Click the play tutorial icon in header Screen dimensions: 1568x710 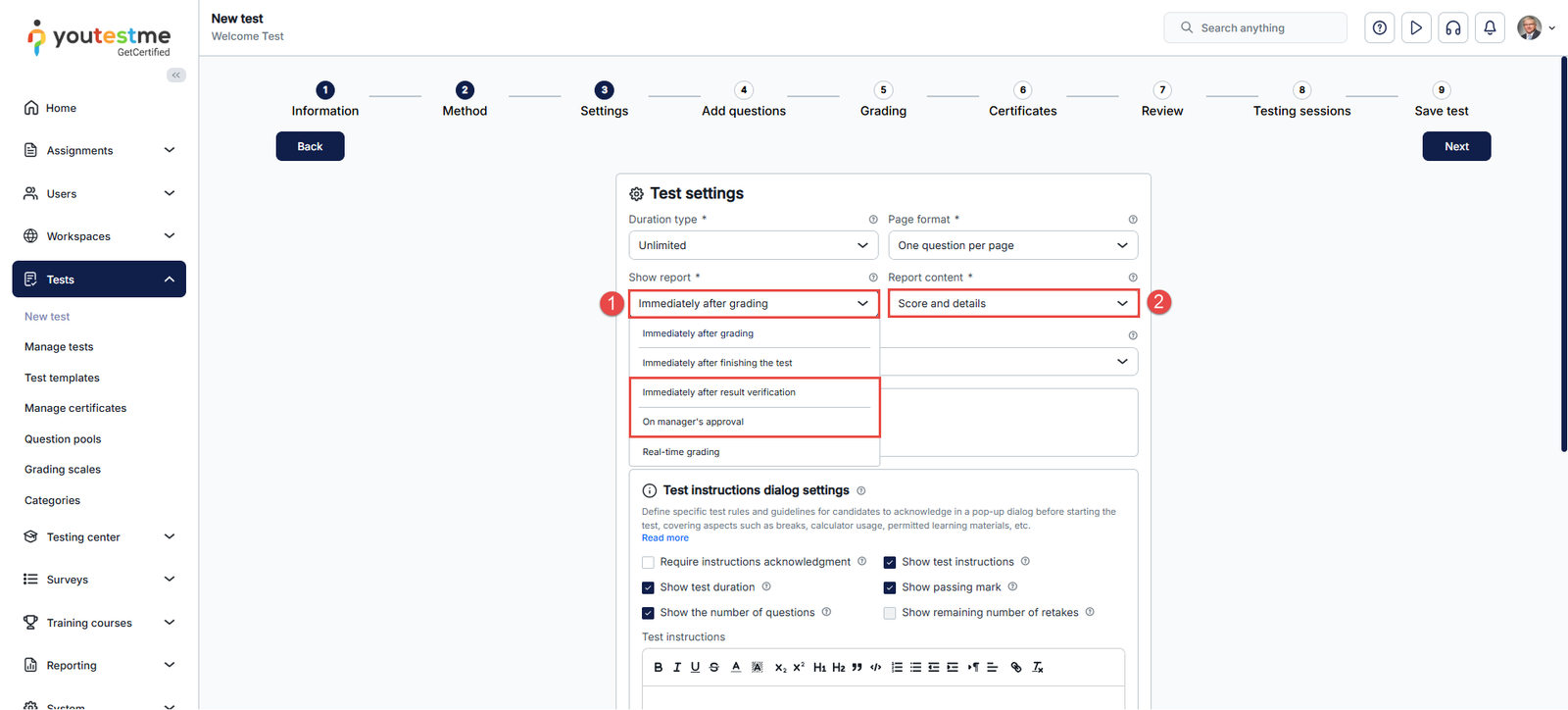pyautogui.click(x=1416, y=28)
